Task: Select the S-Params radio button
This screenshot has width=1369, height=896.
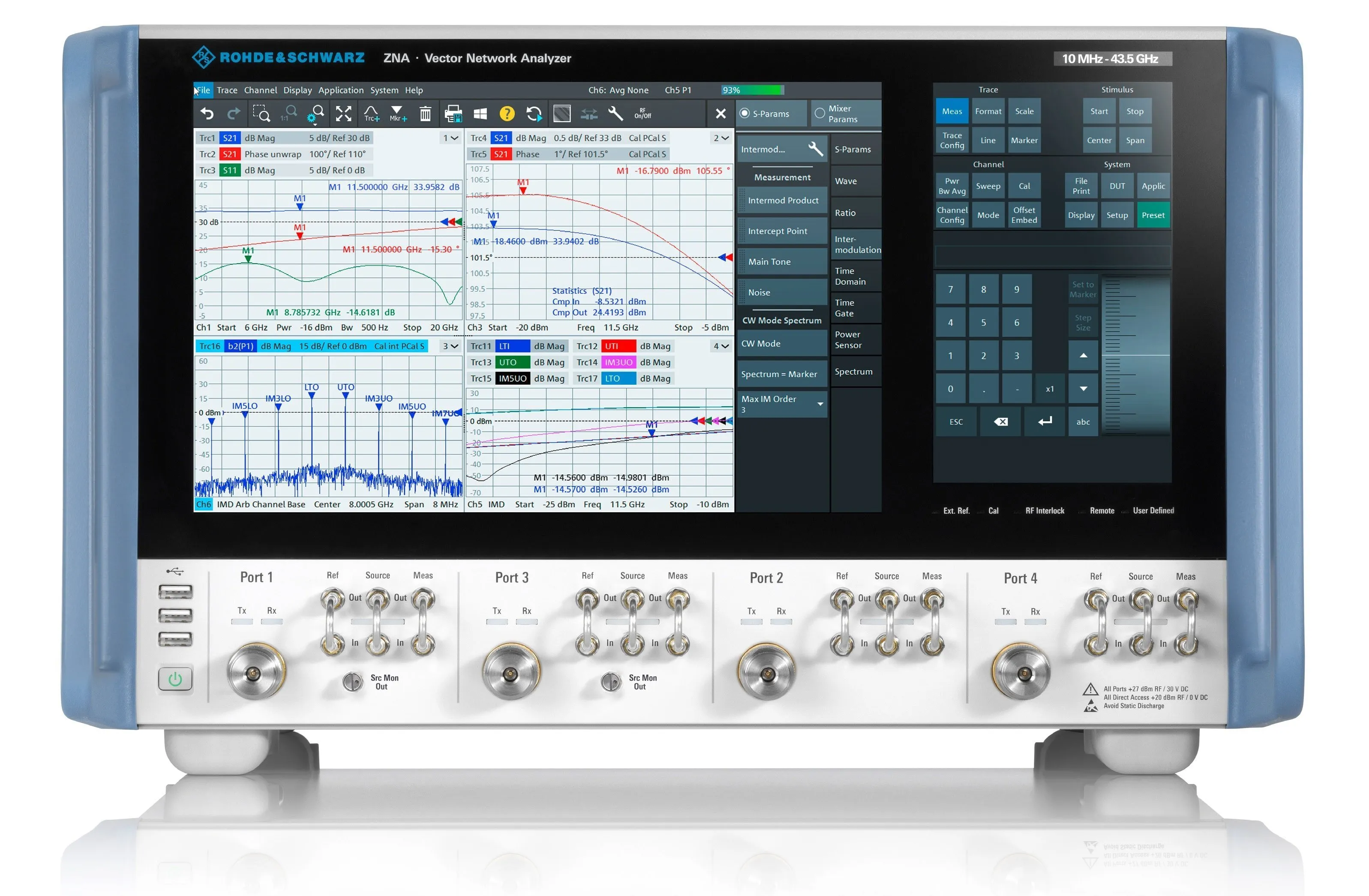Action: click(745, 113)
